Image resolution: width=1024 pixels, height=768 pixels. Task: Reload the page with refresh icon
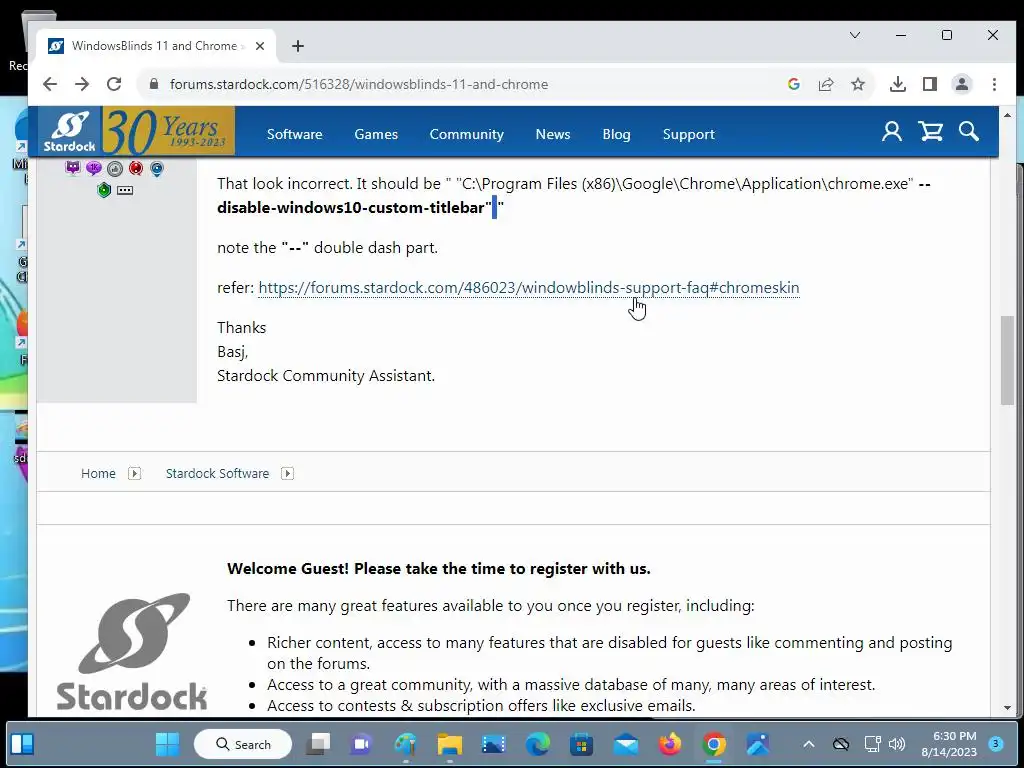tap(114, 84)
